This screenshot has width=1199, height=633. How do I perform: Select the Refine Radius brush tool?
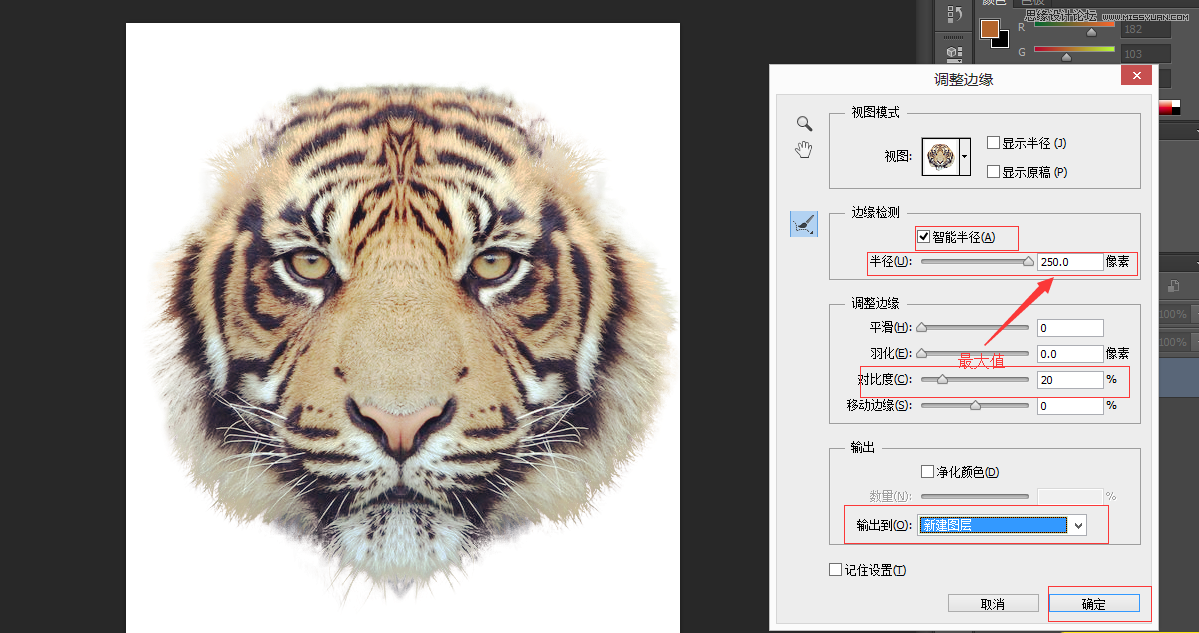click(804, 223)
